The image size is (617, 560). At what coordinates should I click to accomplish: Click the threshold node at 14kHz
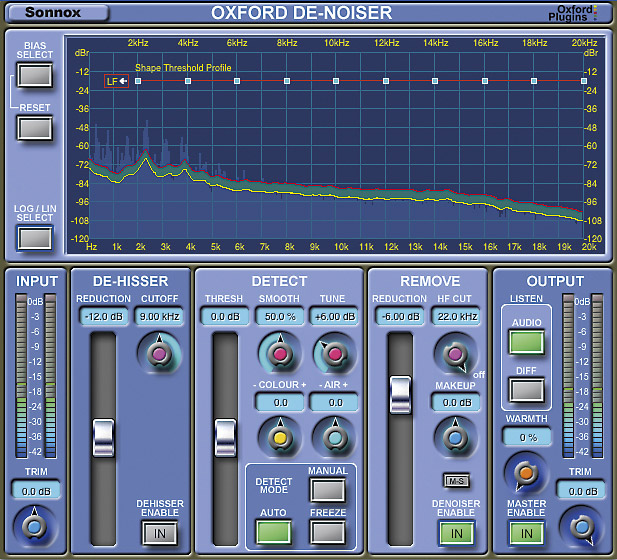coord(435,81)
